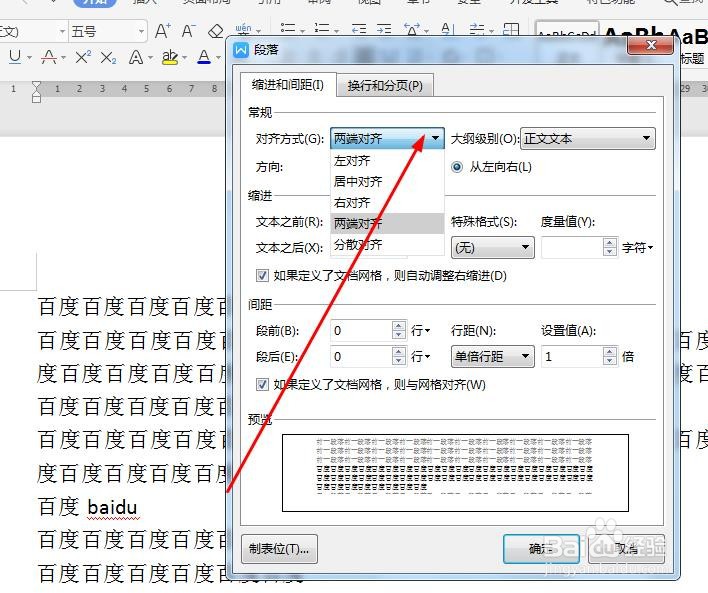This screenshot has height=593, width=708.
Task: Click the sort icon in the ribbon
Action: pyautogui.click(x=447, y=29)
